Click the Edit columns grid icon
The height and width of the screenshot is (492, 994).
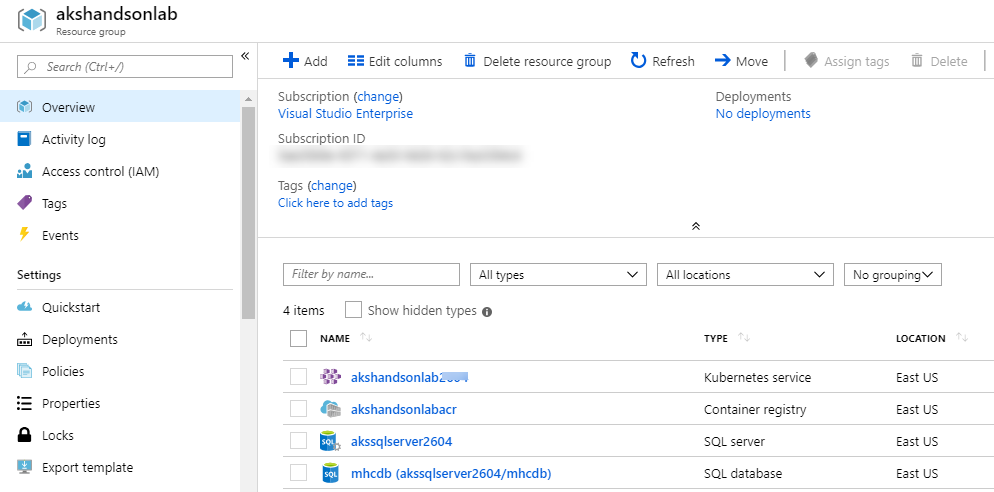[x=356, y=61]
